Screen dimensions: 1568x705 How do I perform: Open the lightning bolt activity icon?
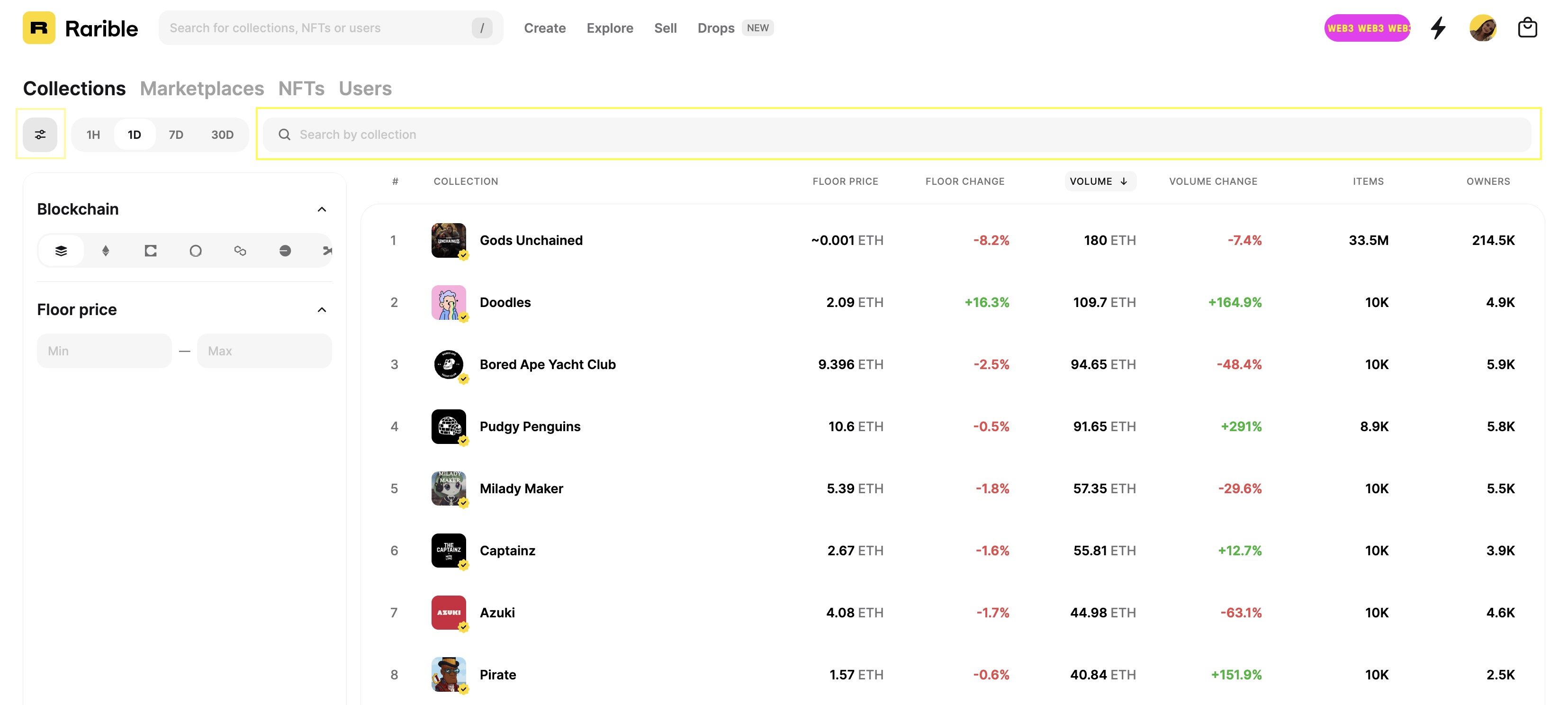coord(1438,28)
